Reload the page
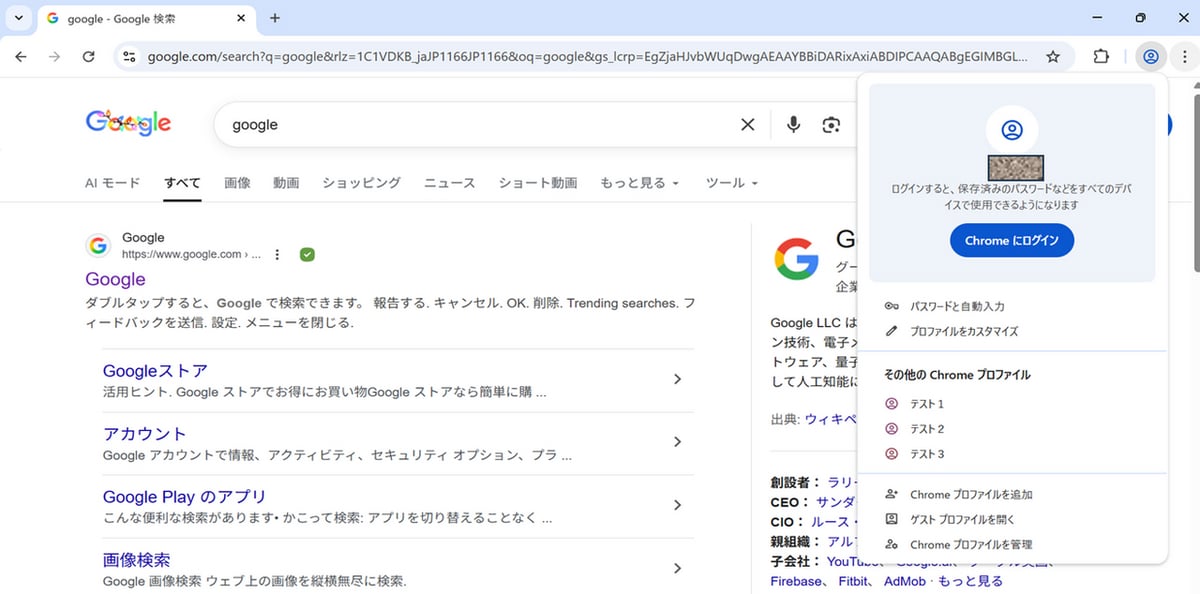This screenshot has width=1200, height=594. tap(88, 57)
